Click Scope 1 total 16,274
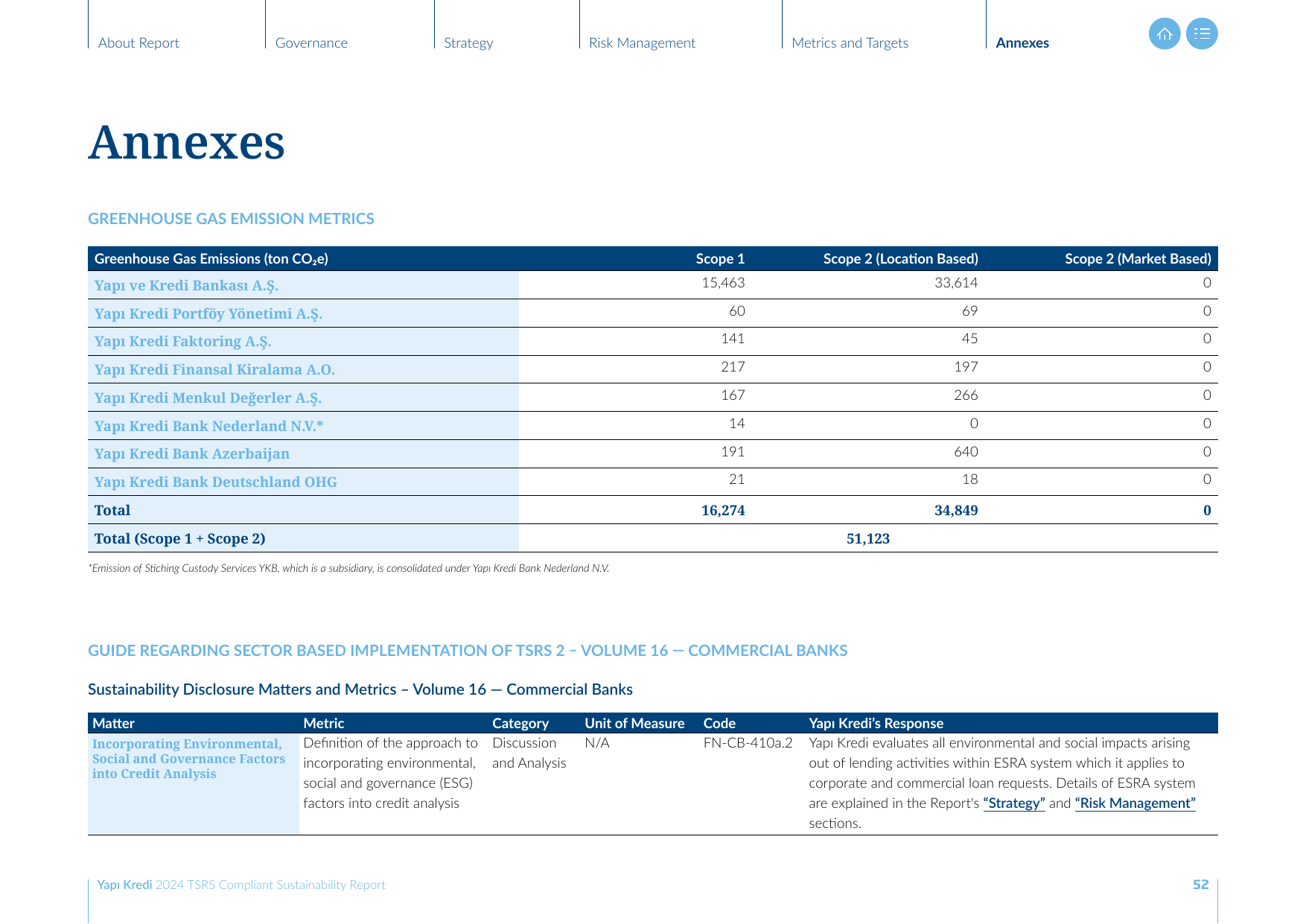1306x924 pixels. point(723,510)
